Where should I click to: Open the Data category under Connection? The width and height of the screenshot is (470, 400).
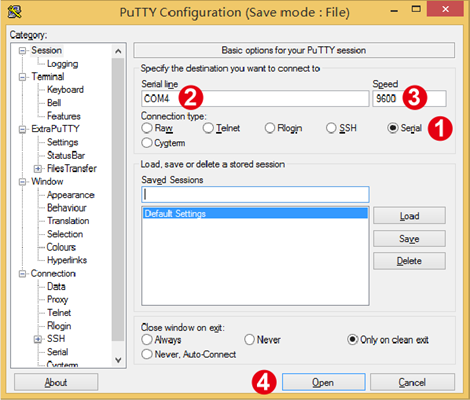56,286
